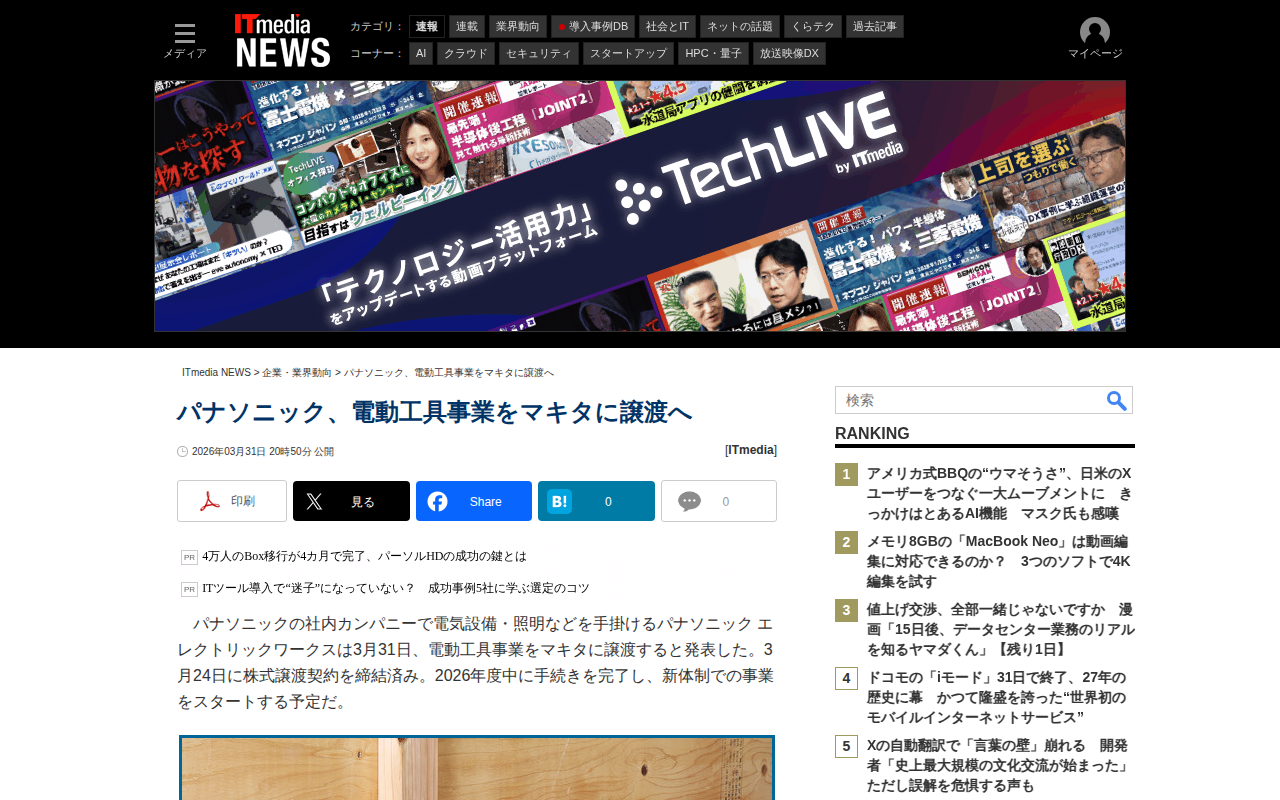This screenshot has height=800, width=1280.
Task: Open the 過去記事 category
Action: tap(875, 26)
